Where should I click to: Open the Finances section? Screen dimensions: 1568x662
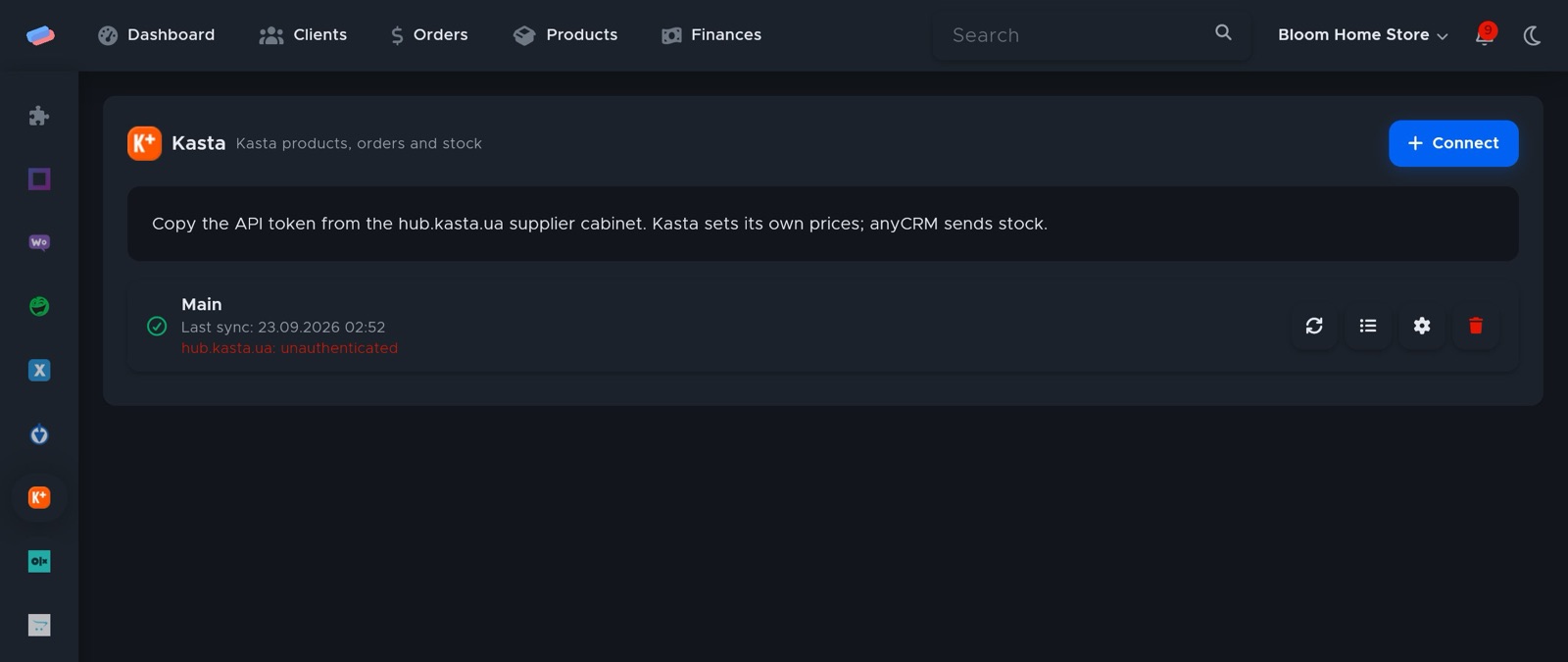click(711, 35)
